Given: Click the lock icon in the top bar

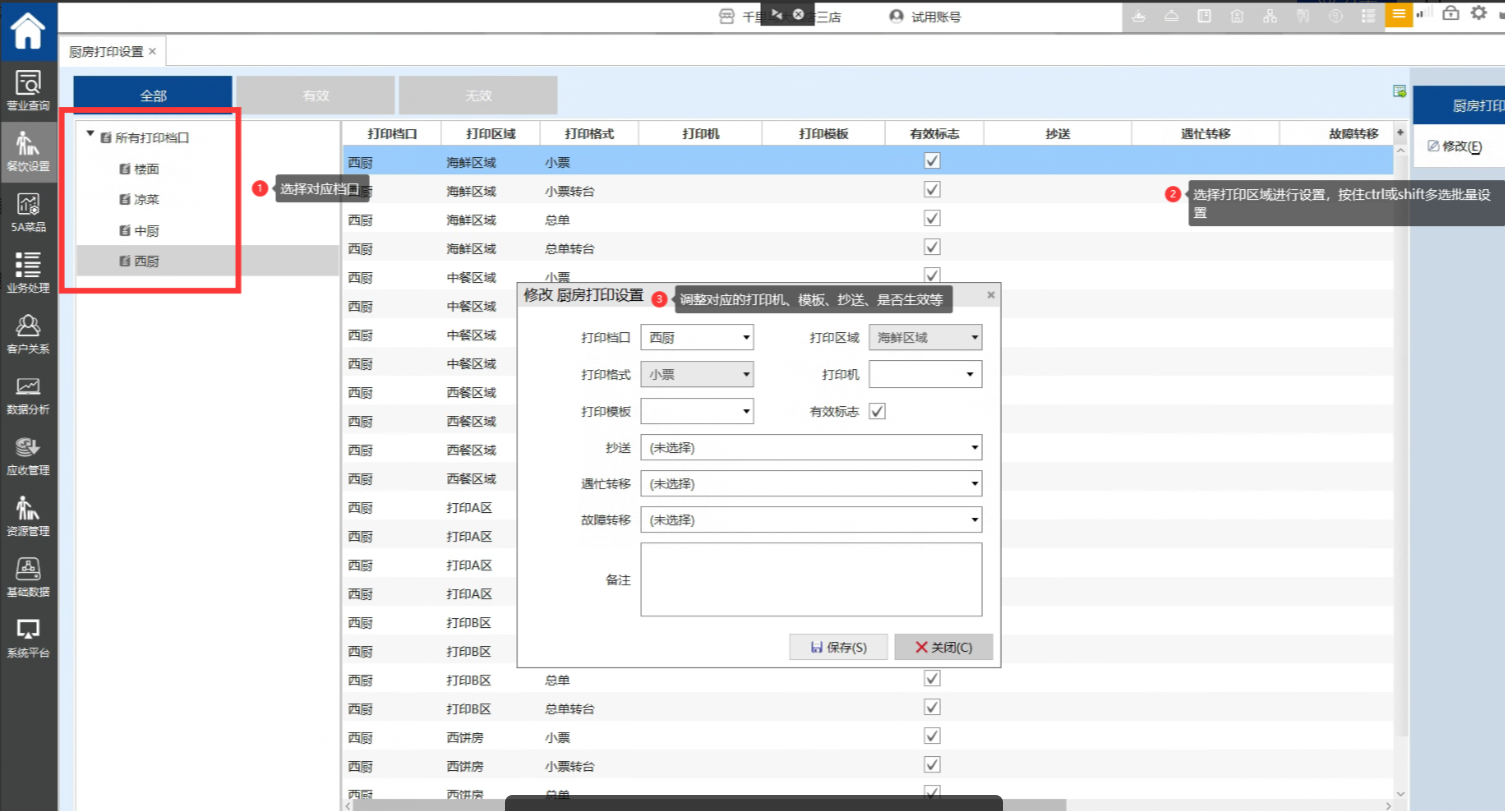Looking at the screenshot, I should 1450,13.
